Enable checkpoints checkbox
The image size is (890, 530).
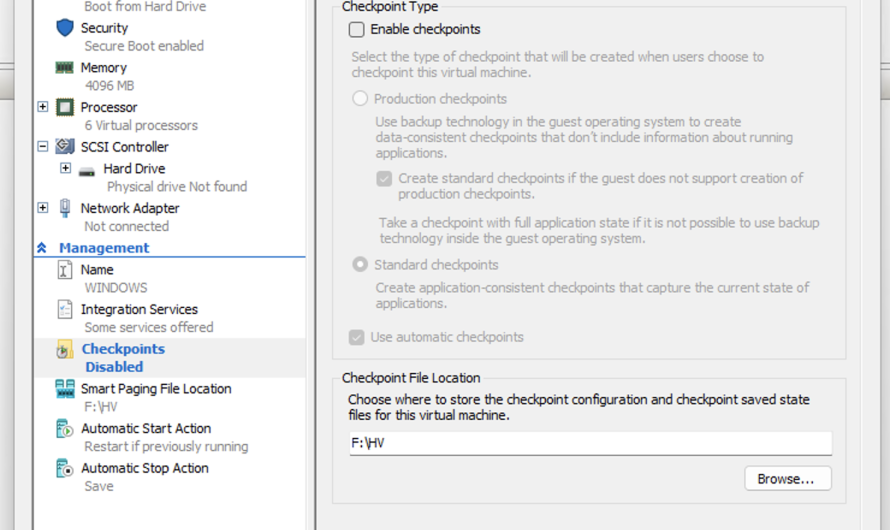357,30
